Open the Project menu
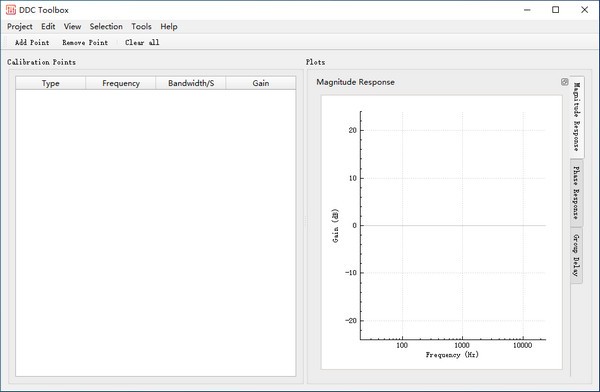600x392 pixels. click(20, 26)
